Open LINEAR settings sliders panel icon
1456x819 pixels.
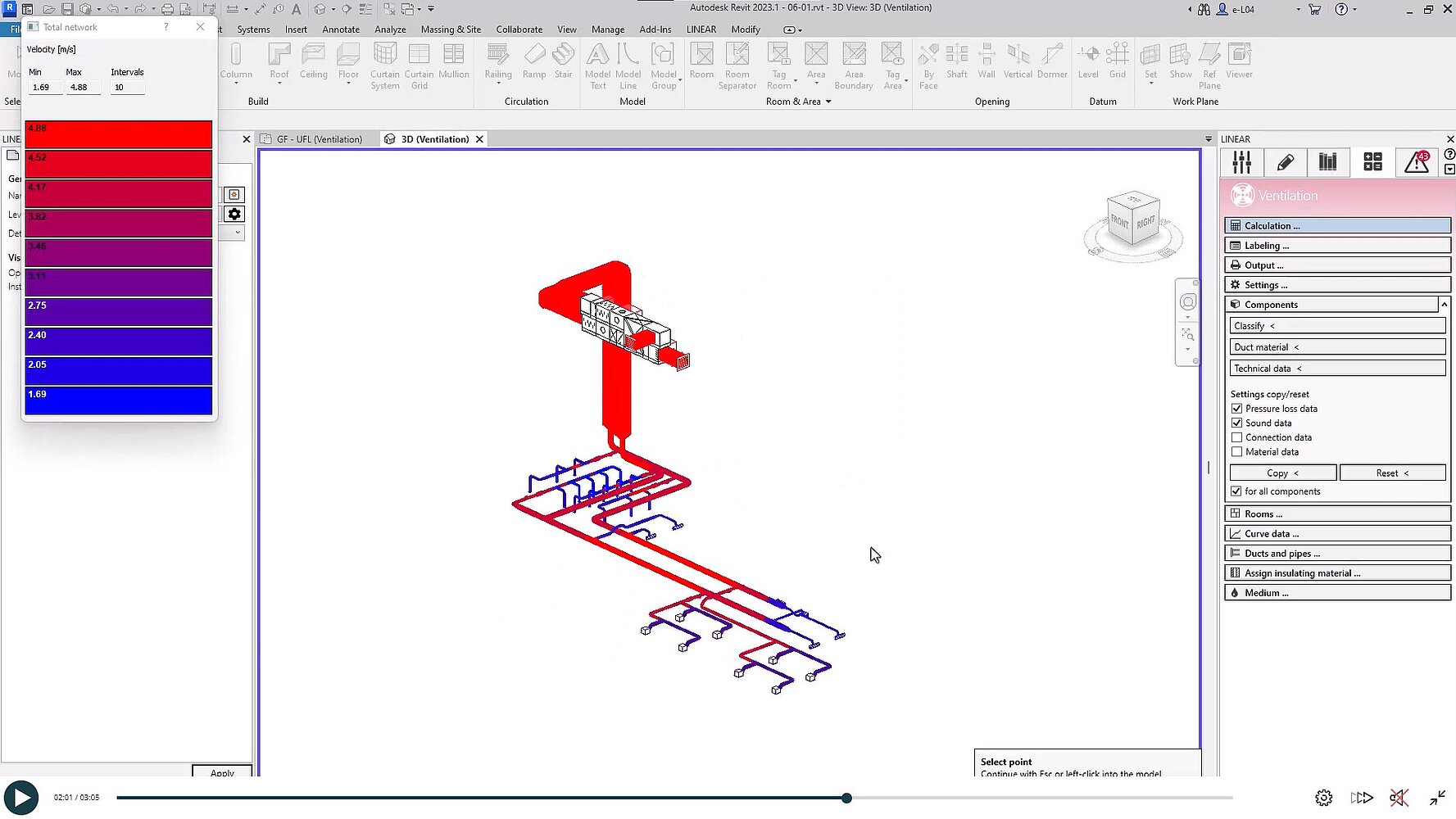point(1241,162)
